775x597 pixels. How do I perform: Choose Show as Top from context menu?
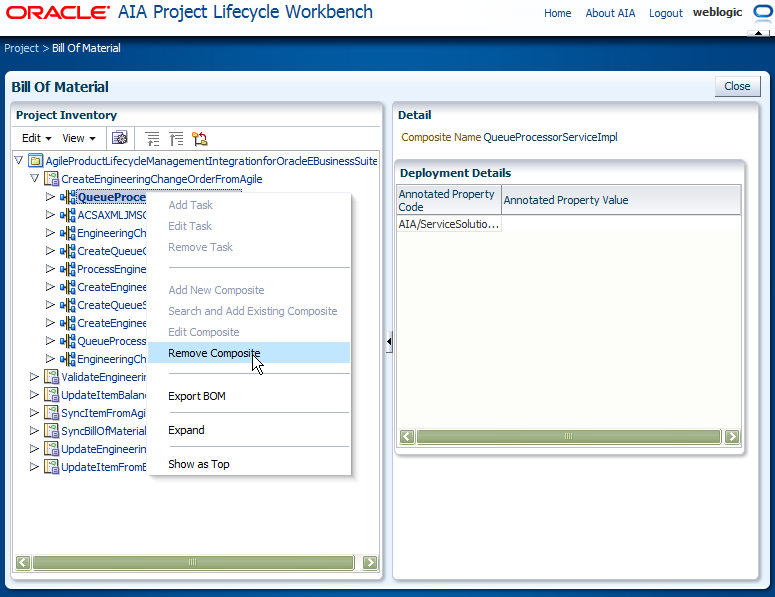point(249,464)
